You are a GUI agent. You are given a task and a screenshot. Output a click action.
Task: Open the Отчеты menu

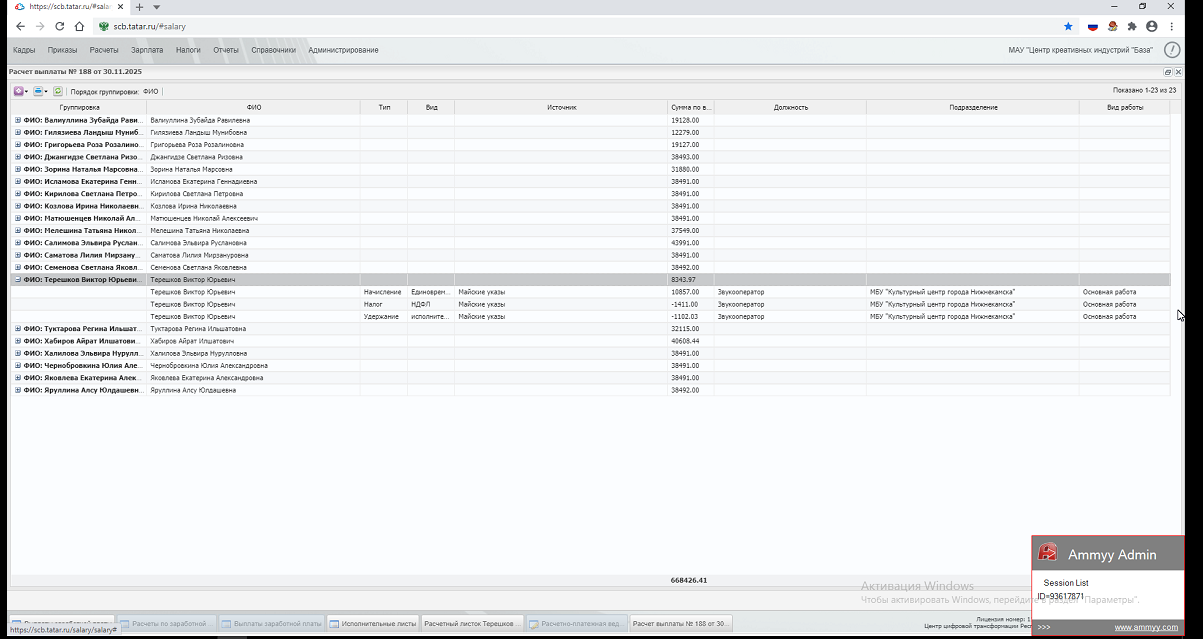(226, 50)
